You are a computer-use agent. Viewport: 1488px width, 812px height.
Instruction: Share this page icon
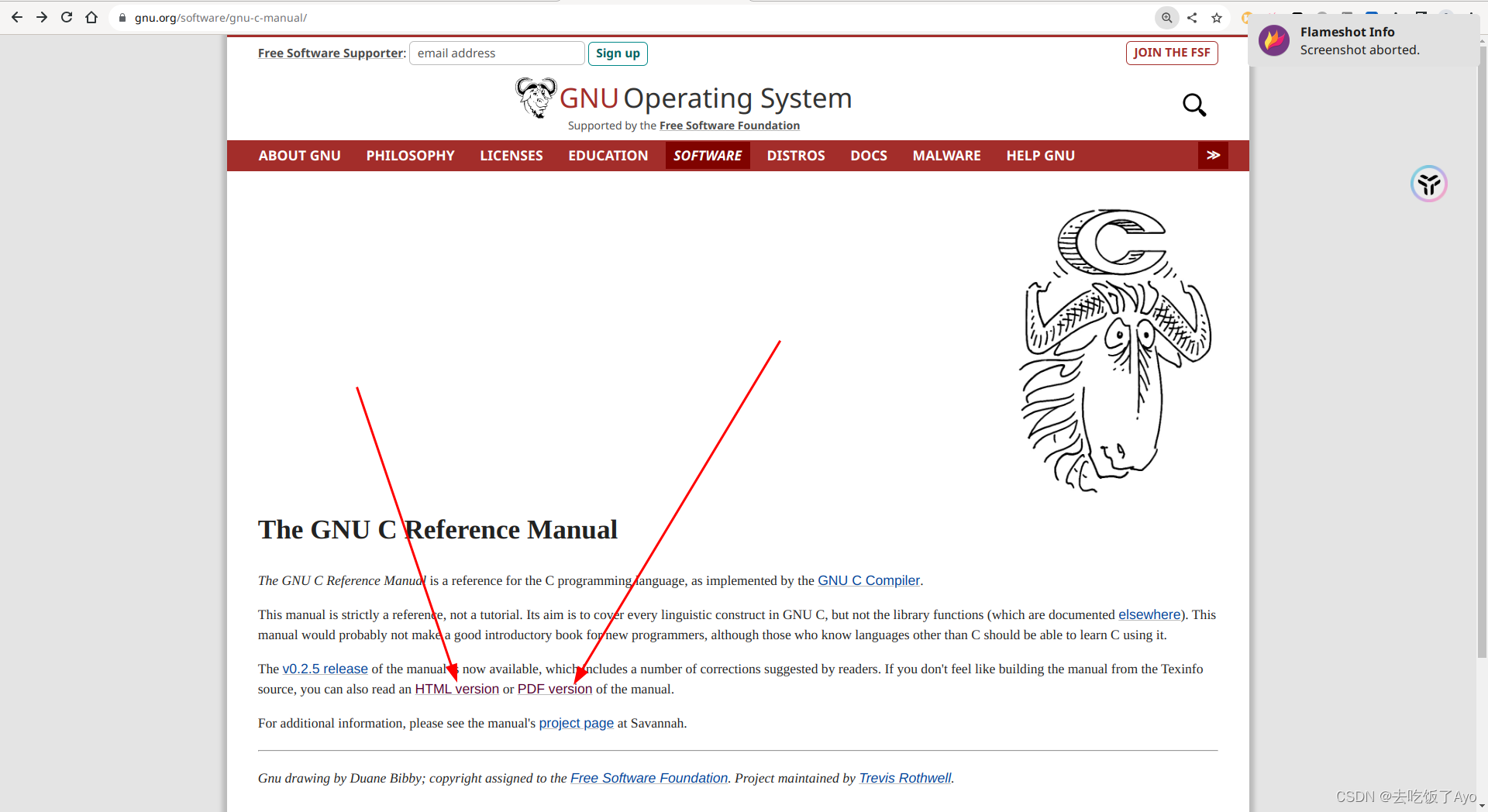[x=1192, y=17]
